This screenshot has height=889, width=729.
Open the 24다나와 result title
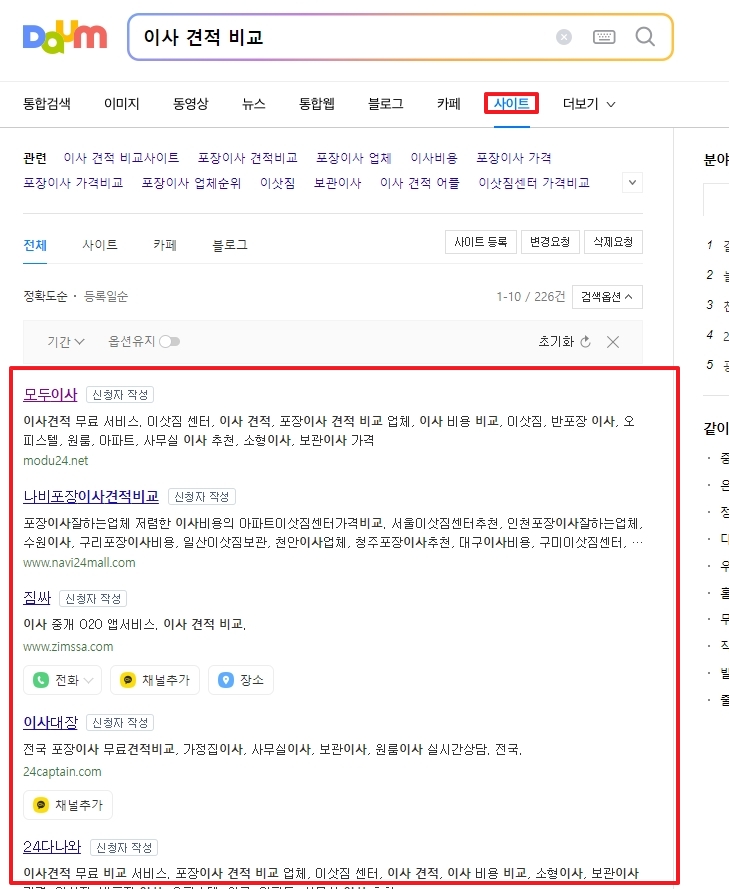point(52,847)
